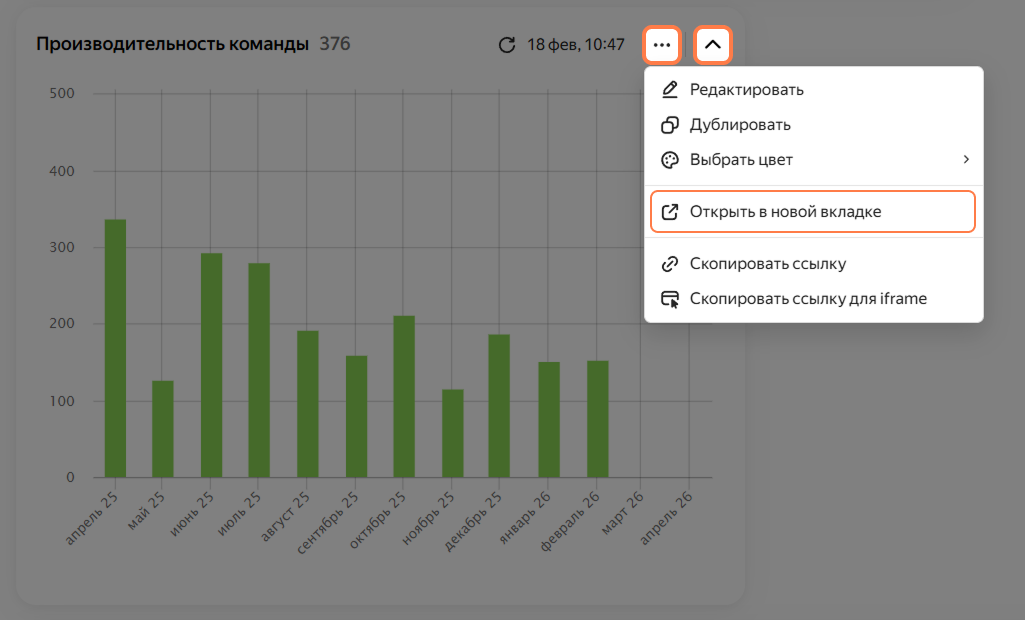This screenshot has width=1025, height=620.
Task: Click the октябрь 25 bar
Action: pyautogui.click(x=404, y=397)
